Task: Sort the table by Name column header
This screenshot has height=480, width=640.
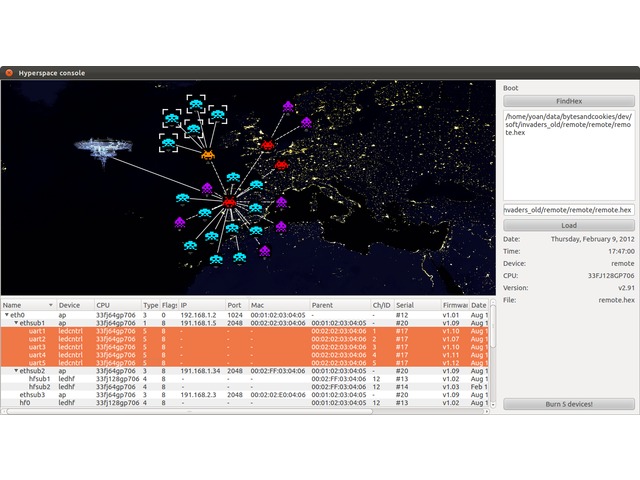Action: [27, 305]
